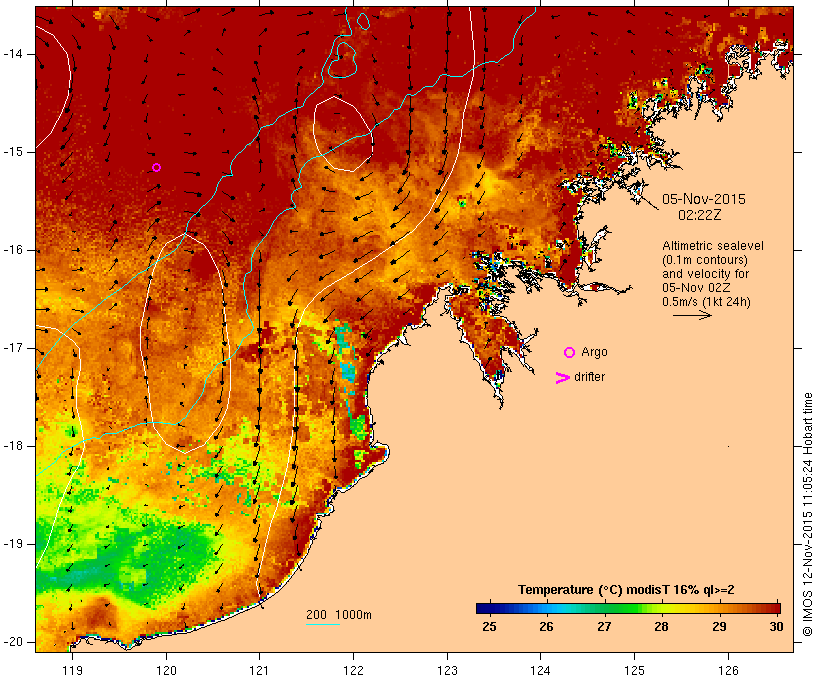Click the dark blue end of the colorbar
The height and width of the screenshot is (680, 820).
[x=484, y=608]
